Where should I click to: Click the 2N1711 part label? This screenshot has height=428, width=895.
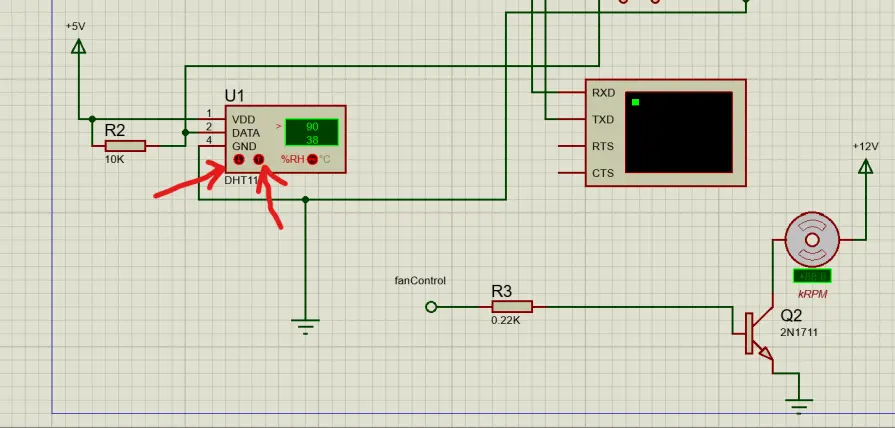tap(799, 332)
